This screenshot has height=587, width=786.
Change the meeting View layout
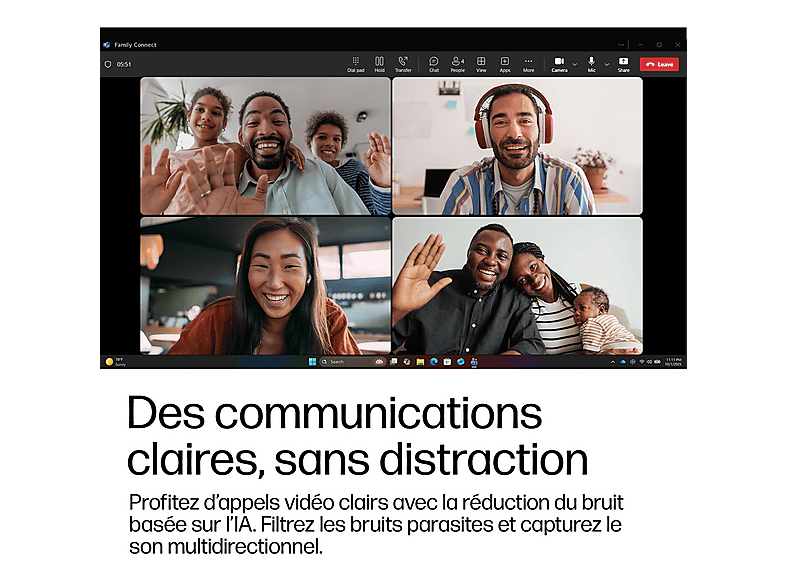point(481,64)
